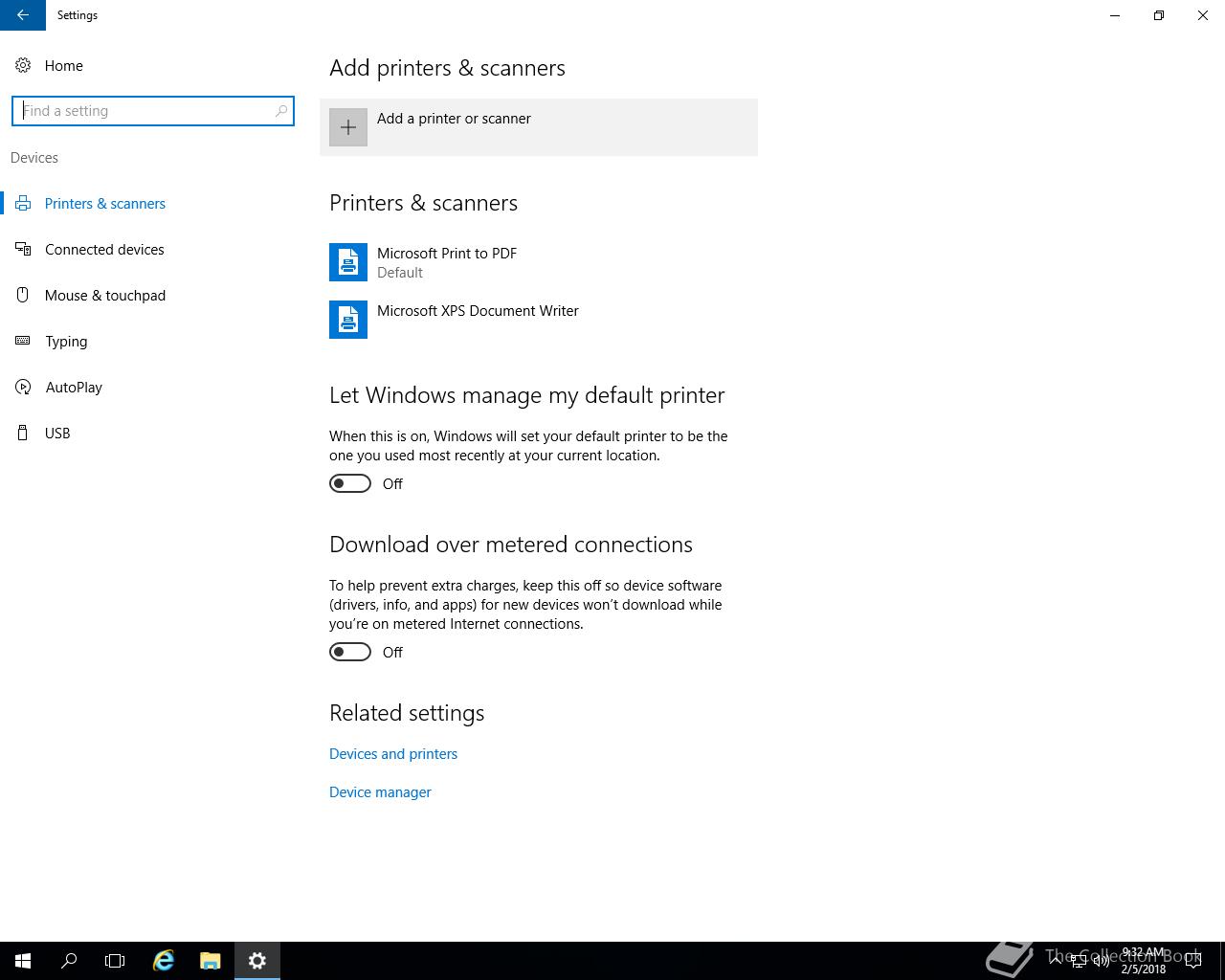Go to Typing settings
The width and height of the screenshot is (1225, 980).
tap(66, 342)
